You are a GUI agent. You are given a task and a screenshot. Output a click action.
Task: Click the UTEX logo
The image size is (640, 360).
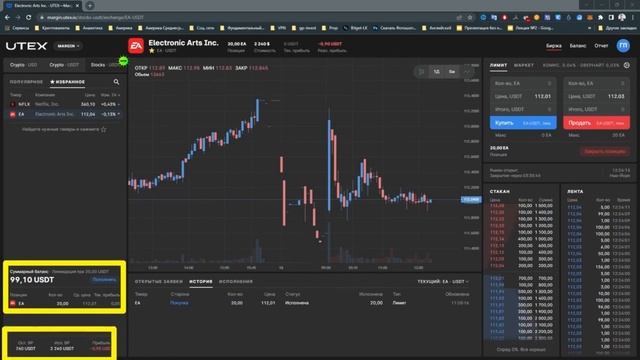tap(27, 46)
